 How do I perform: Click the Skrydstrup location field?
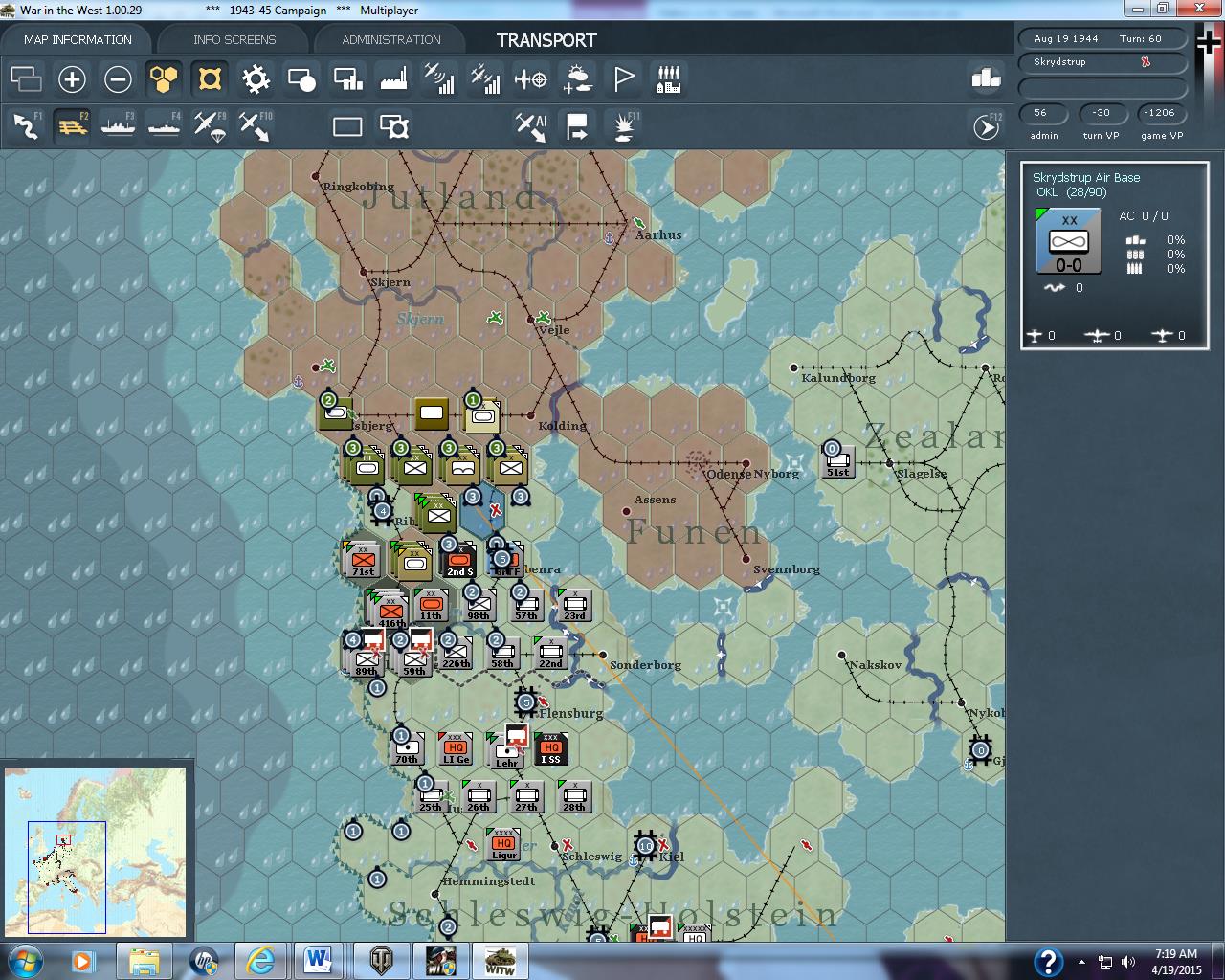click(x=1101, y=62)
